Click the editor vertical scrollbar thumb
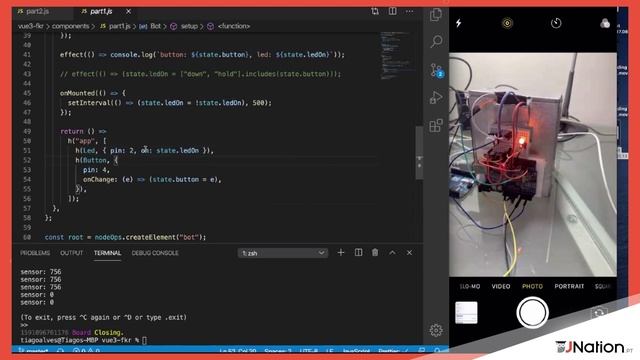The width and height of the screenshot is (640, 360). click(419, 153)
